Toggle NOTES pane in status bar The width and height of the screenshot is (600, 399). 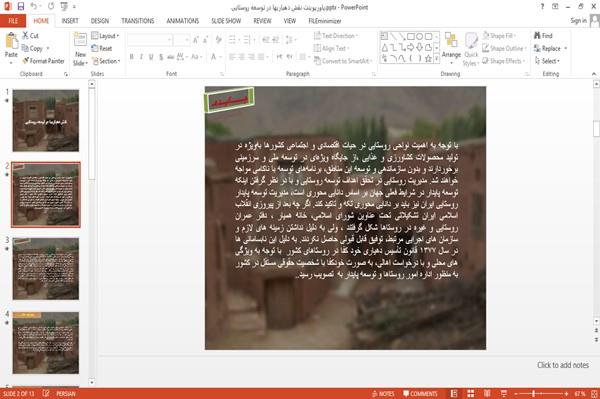point(383,394)
